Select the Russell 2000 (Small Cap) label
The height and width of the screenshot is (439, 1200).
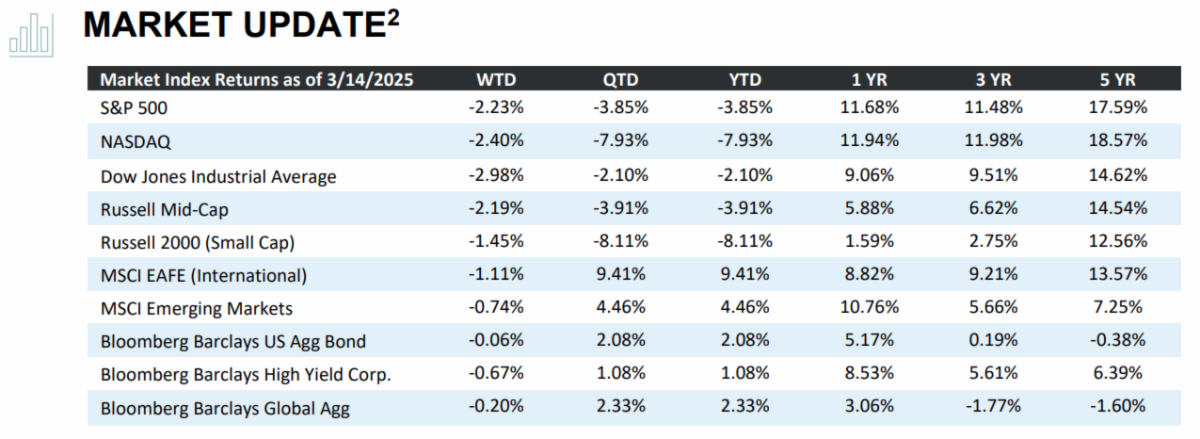pos(195,242)
